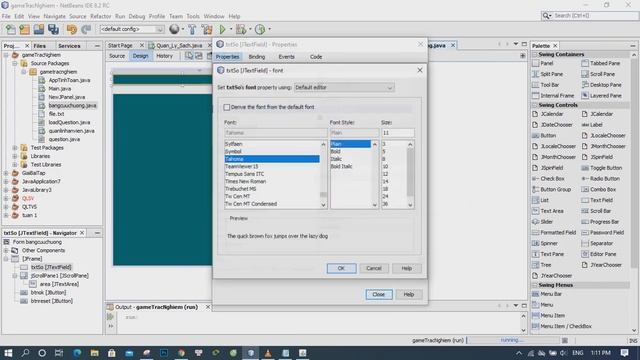
Task: Expand the GiaiBaiTap project node
Action: point(6,173)
